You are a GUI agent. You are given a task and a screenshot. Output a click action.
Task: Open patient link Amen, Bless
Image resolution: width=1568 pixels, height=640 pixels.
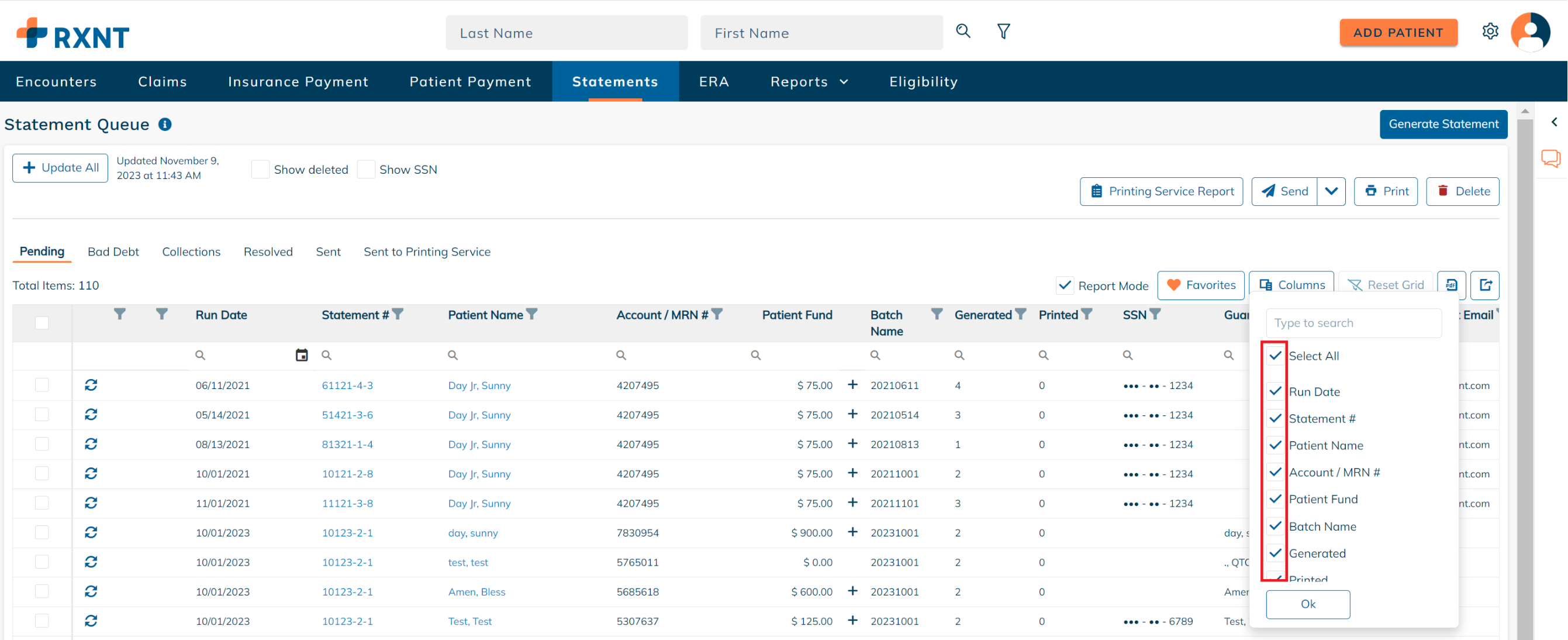476,592
